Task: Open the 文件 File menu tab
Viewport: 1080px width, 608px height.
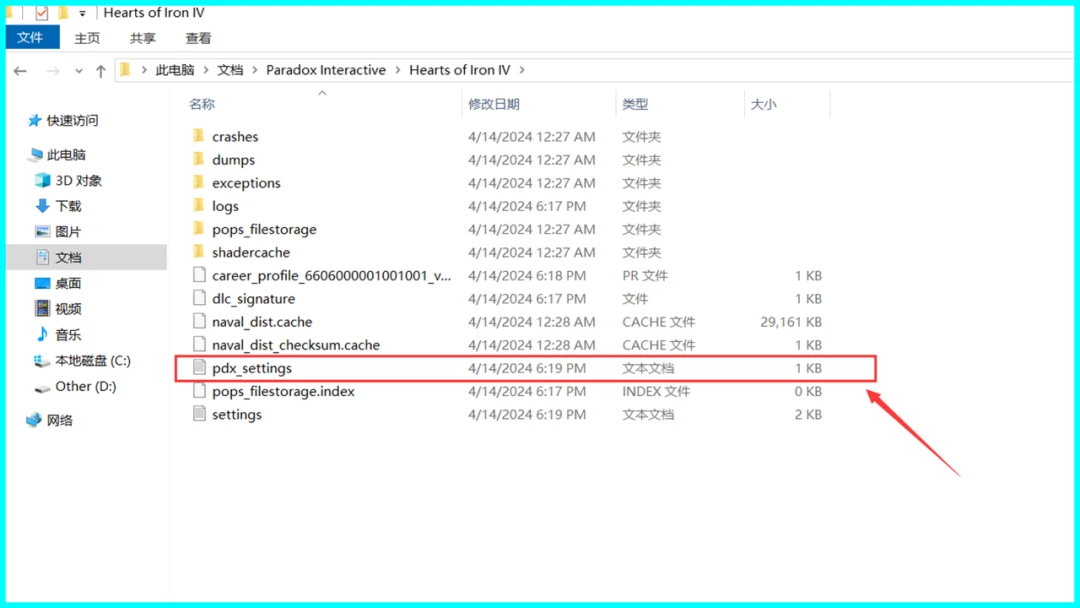Action: [31, 38]
